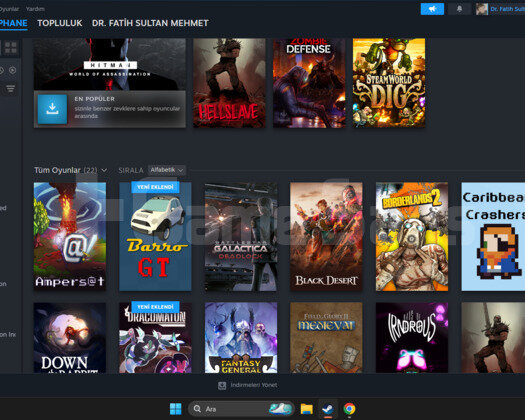Viewport: 525px width, 420px height.
Task: Open the Black Desert game cover
Action: tap(326, 236)
